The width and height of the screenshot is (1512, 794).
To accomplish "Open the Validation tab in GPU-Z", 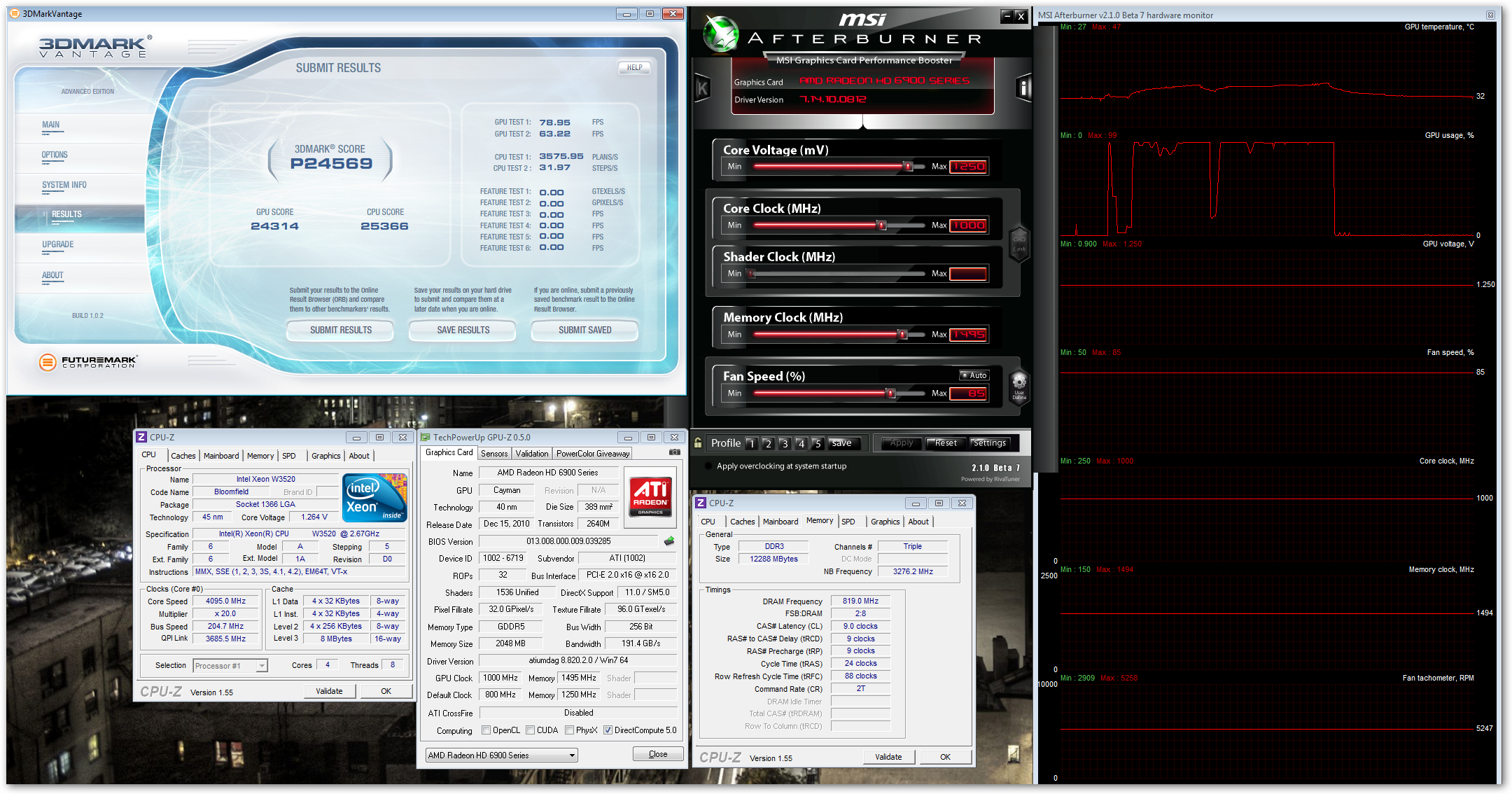I will coord(532,454).
